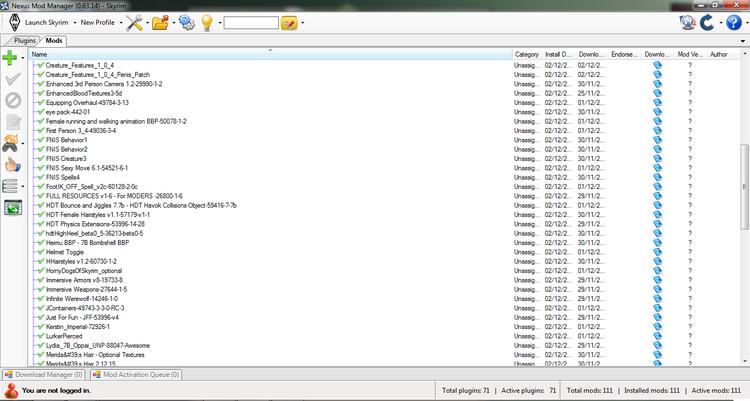Open the gears settings icon
750x401 pixels.
click(187, 22)
